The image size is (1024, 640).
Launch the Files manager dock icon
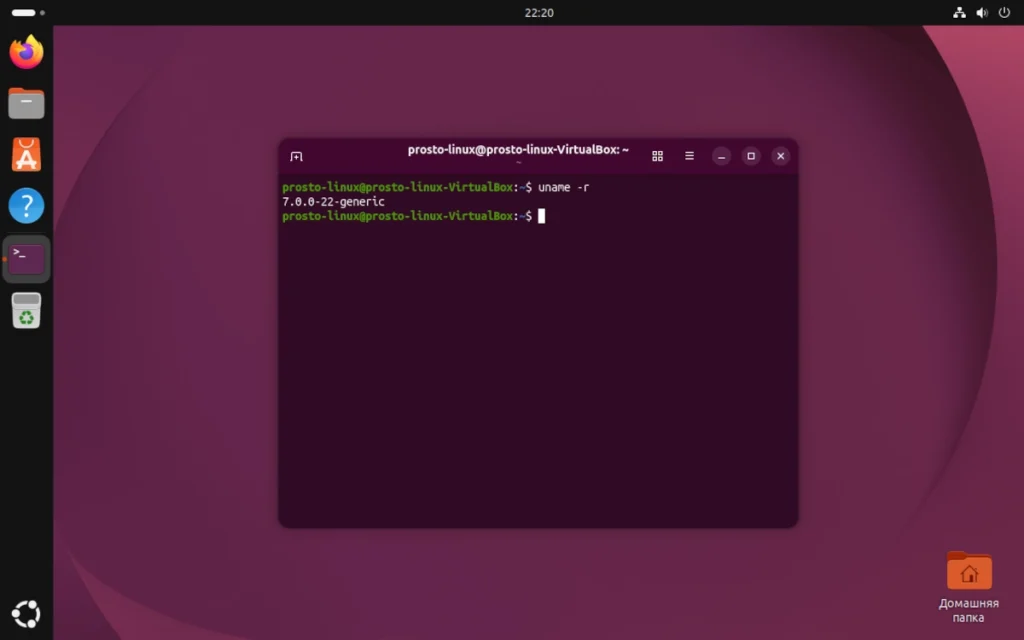click(x=26, y=103)
